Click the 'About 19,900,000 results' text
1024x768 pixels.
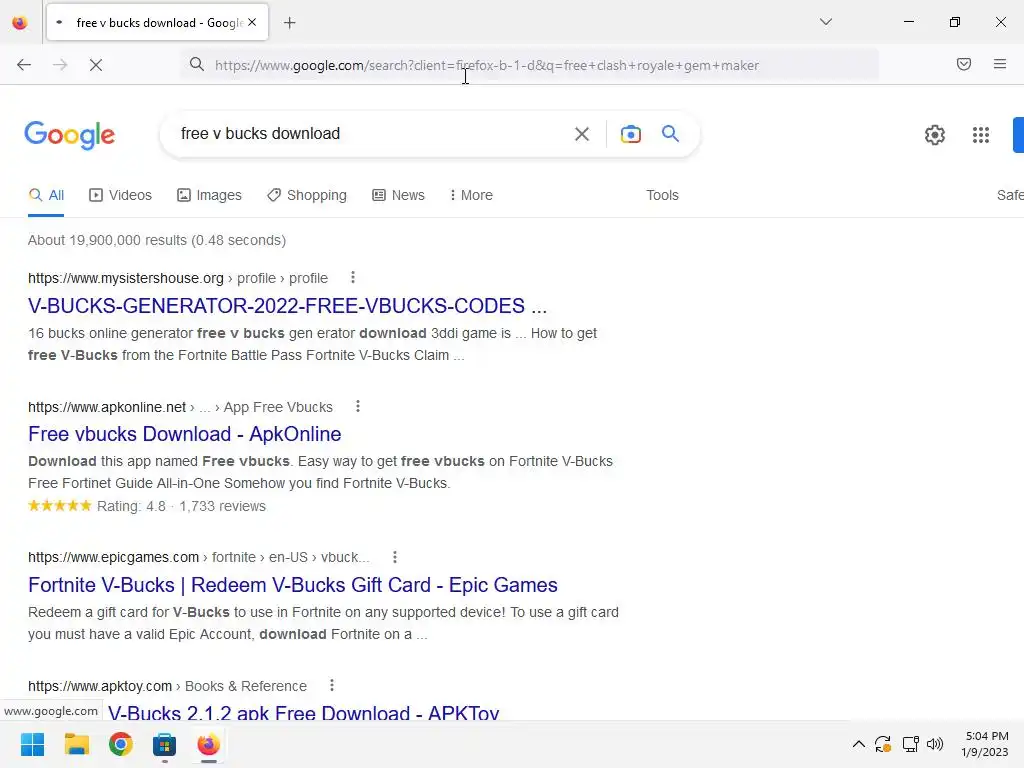[157, 240]
